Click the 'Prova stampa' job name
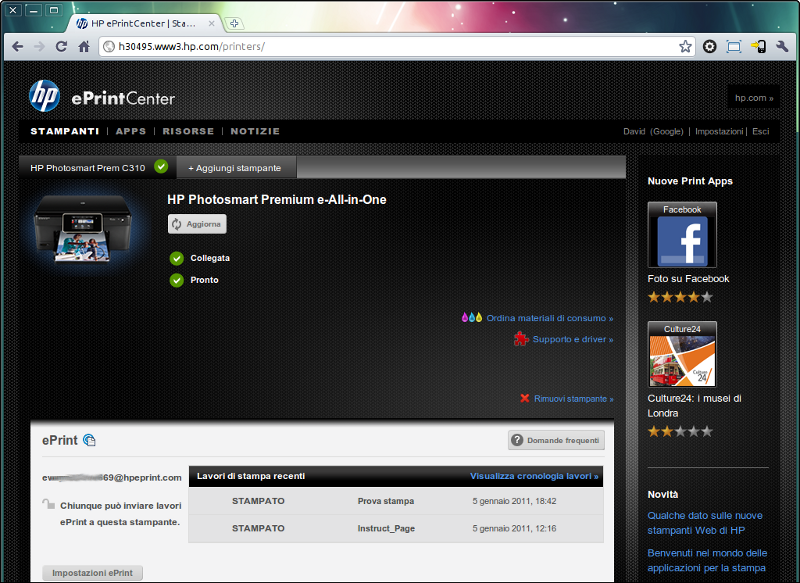This screenshot has width=800, height=583. tap(386, 501)
